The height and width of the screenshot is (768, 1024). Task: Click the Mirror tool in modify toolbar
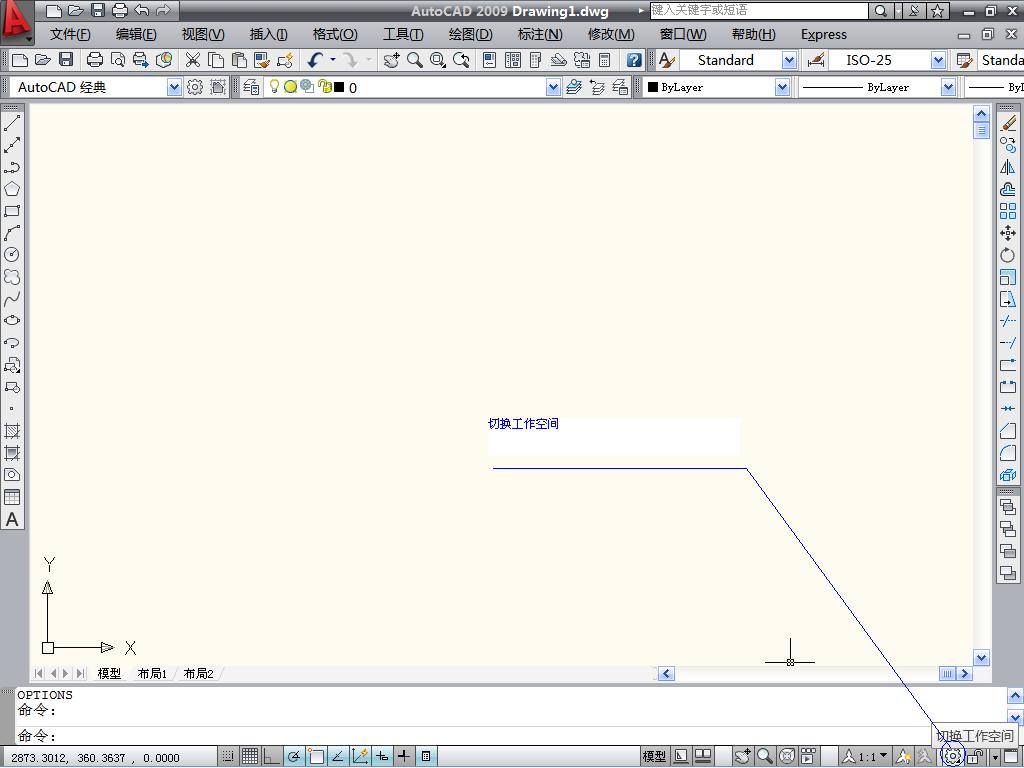coord(1008,167)
